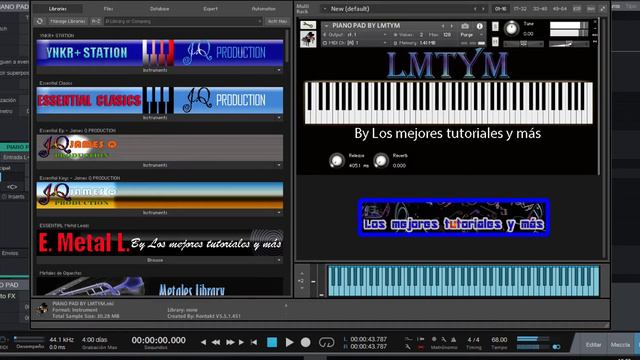Click Browse under E. Metal L. library
Viewport: 640px width, 360px height.
[x=155, y=260]
